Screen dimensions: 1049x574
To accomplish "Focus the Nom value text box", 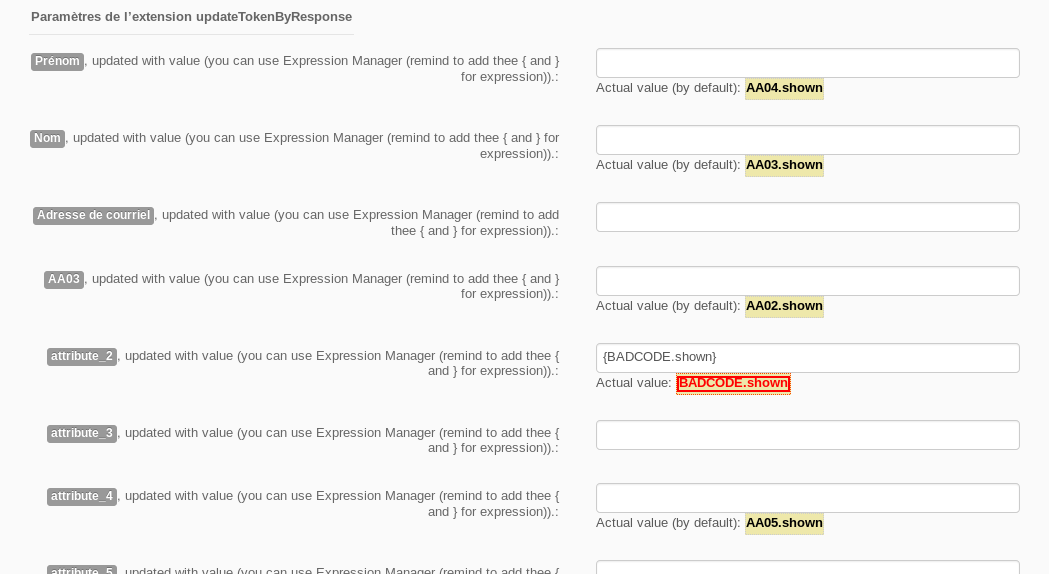I will pyautogui.click(x=807, y=140).
